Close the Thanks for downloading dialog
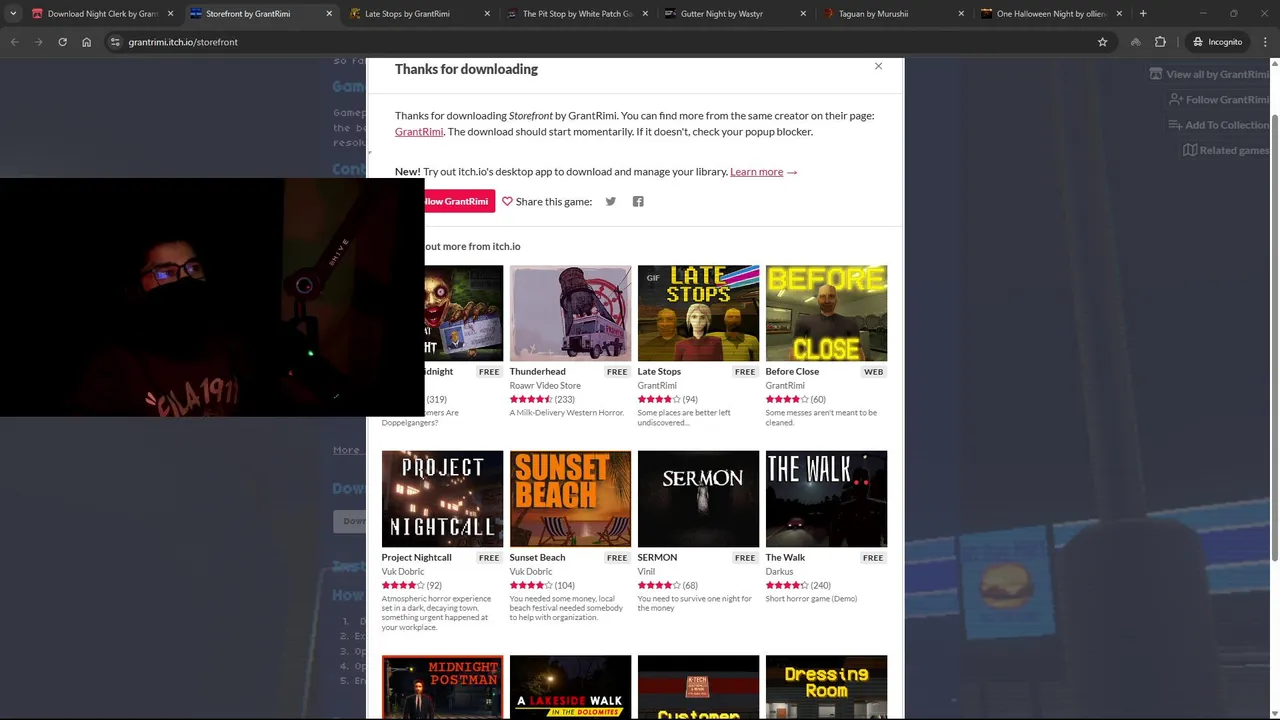Image resolution: width=1280 pixels, height=720 pixels. pyautogui.click(x=878, y=66)
